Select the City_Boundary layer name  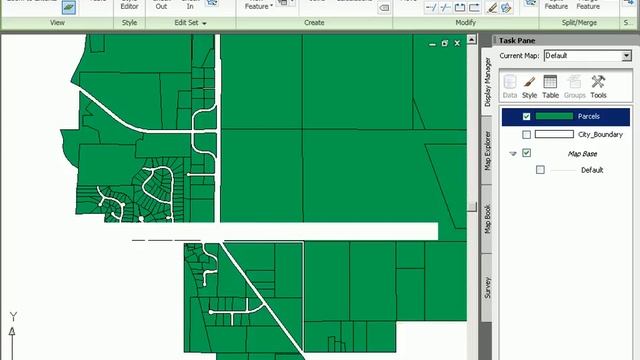[600, 134]
